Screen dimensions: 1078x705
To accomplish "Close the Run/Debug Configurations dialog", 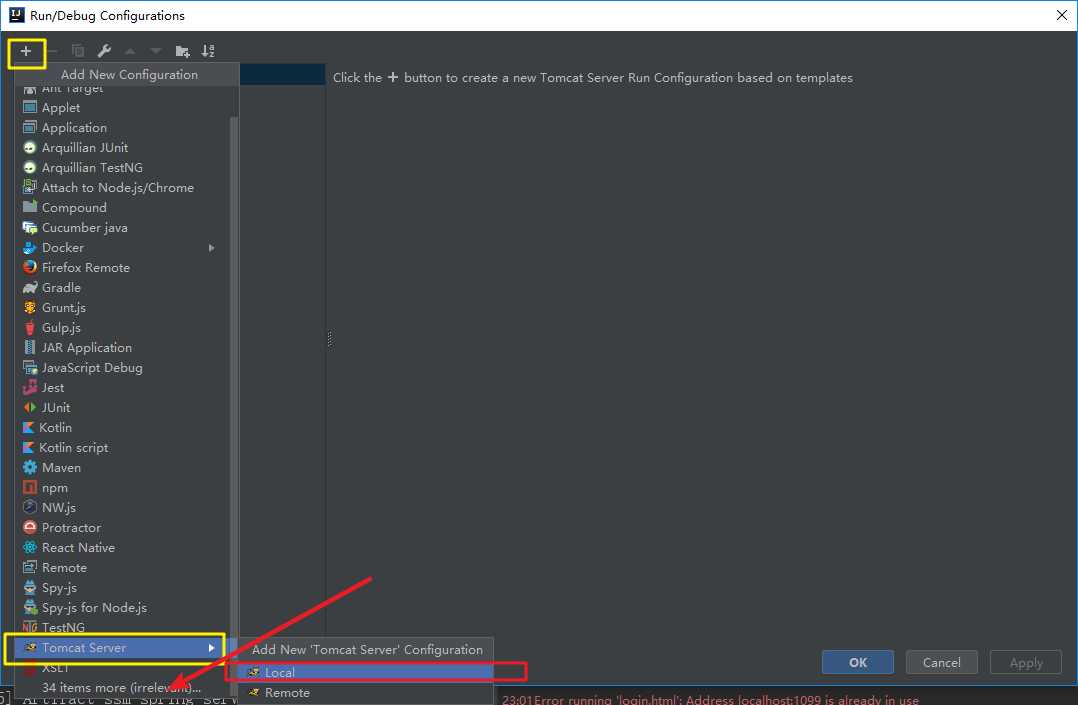I will [1062, 15].
